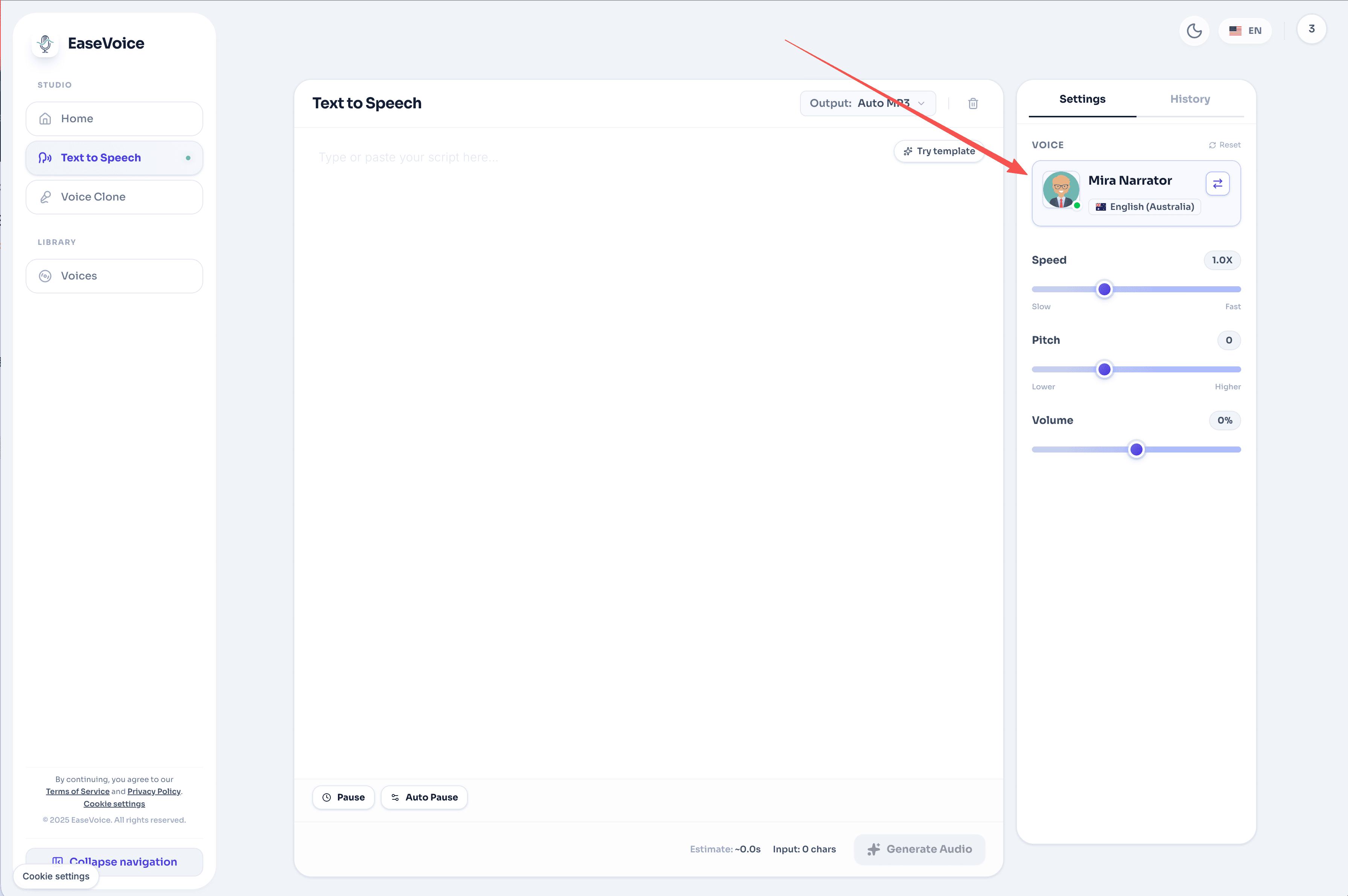Click the Reset voice settings link
This screenshot has width=1348, height=896.
click(1225, 145)
